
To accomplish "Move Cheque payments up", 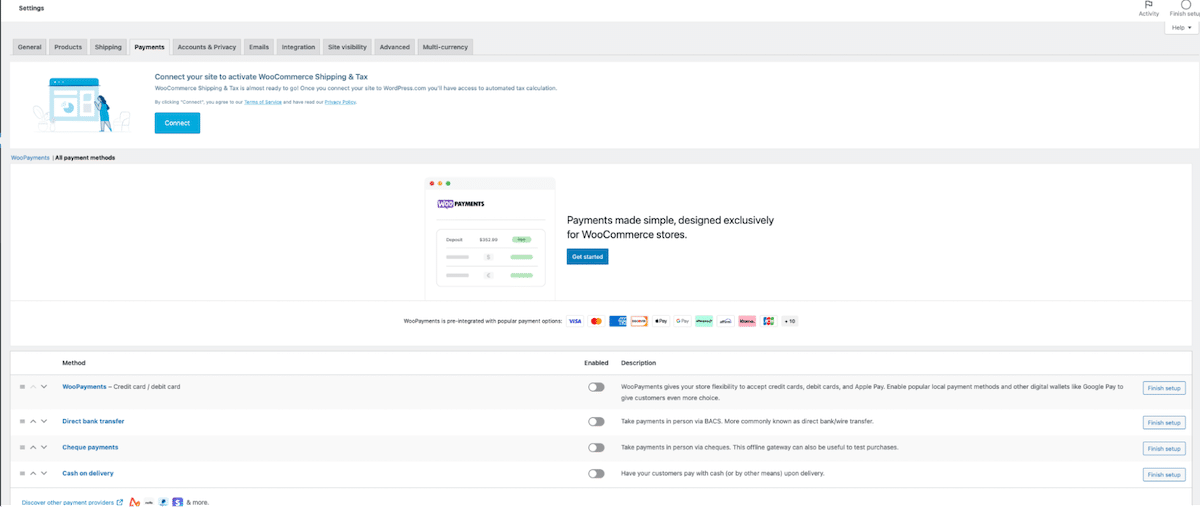I will 33,447.
